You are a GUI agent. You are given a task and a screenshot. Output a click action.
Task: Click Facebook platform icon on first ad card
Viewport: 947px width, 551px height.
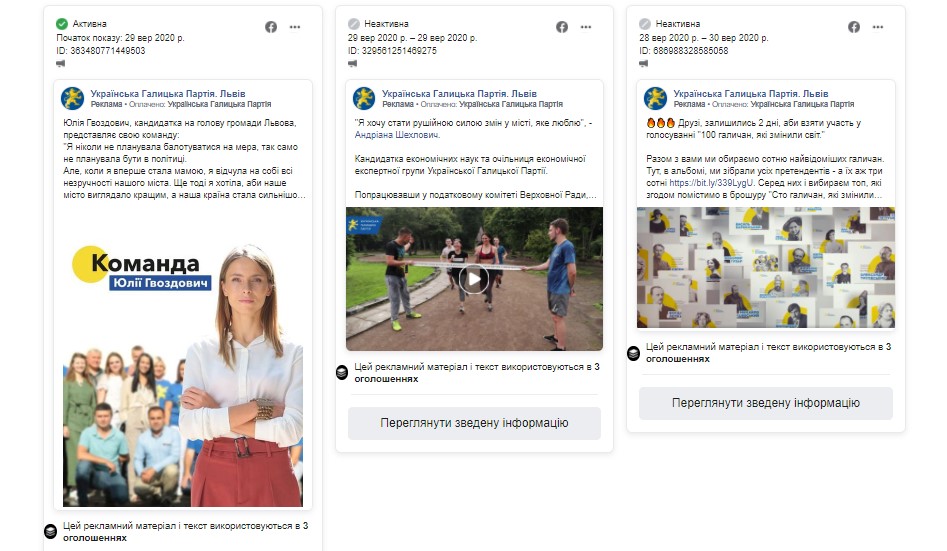click(271, 27)
